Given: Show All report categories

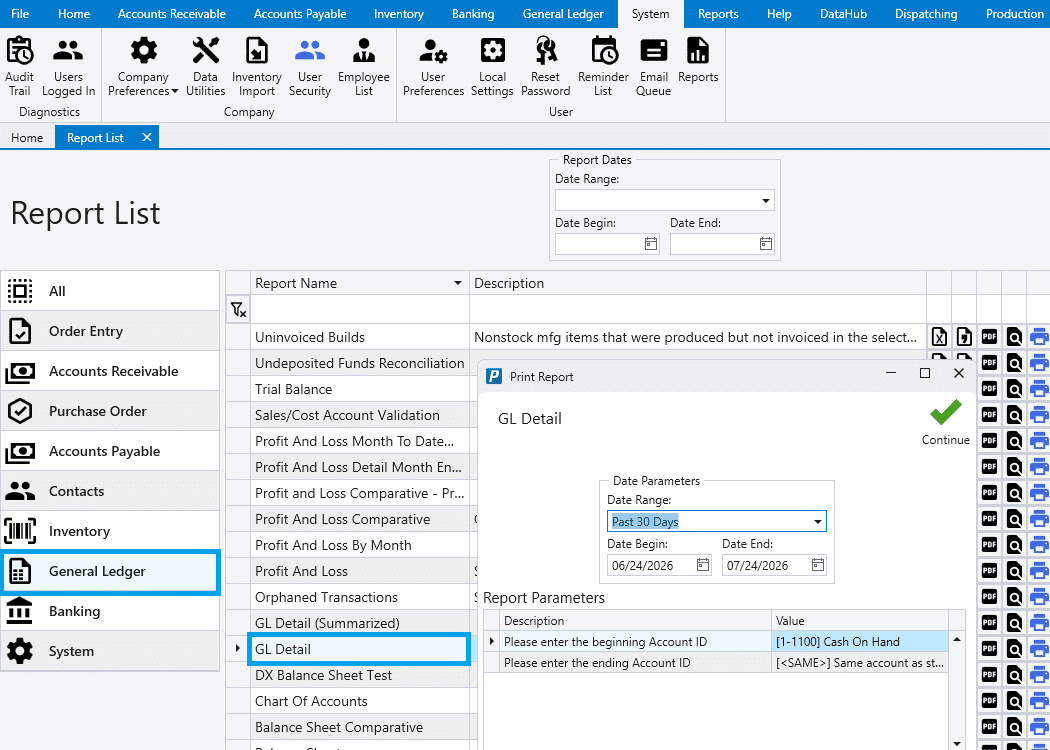Looking at the screenshot, I should 110,291.
